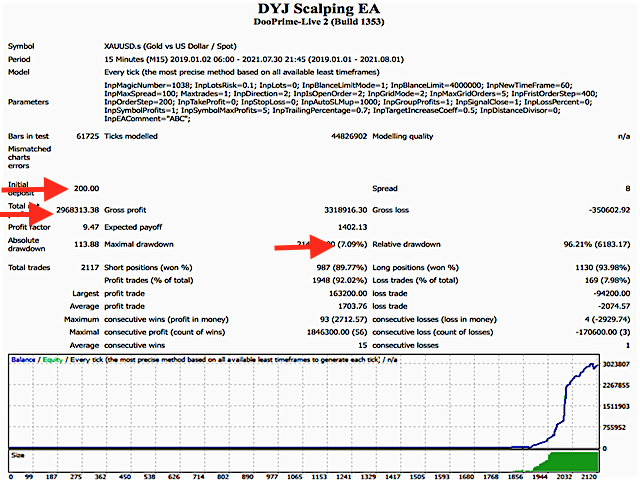Viewport: 640px width, 480px height.
Task: Click the Gross profit value 3318916.30
Action: point(346,210)
